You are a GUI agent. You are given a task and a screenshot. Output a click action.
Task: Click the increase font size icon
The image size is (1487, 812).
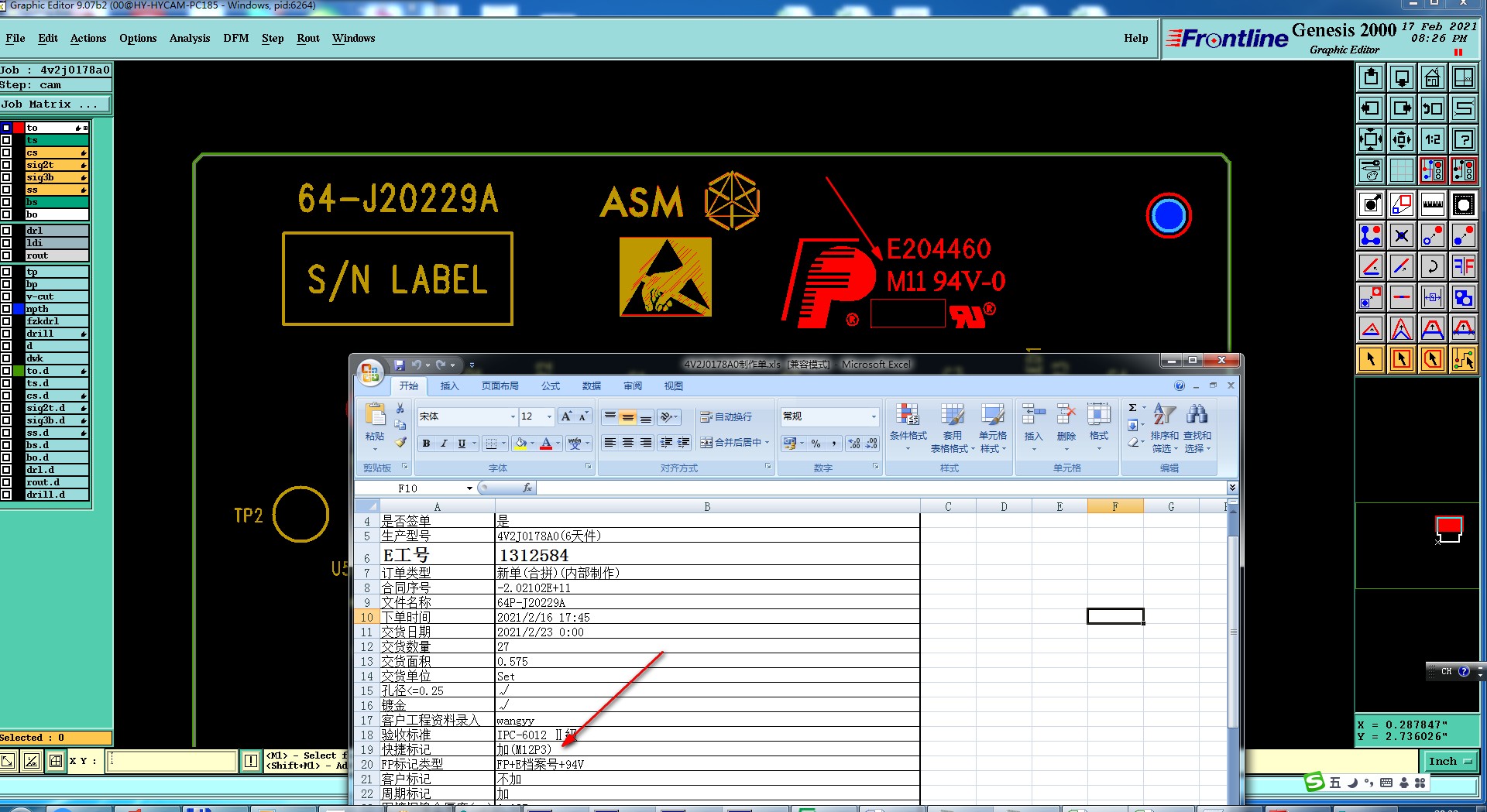pos(566,416)
